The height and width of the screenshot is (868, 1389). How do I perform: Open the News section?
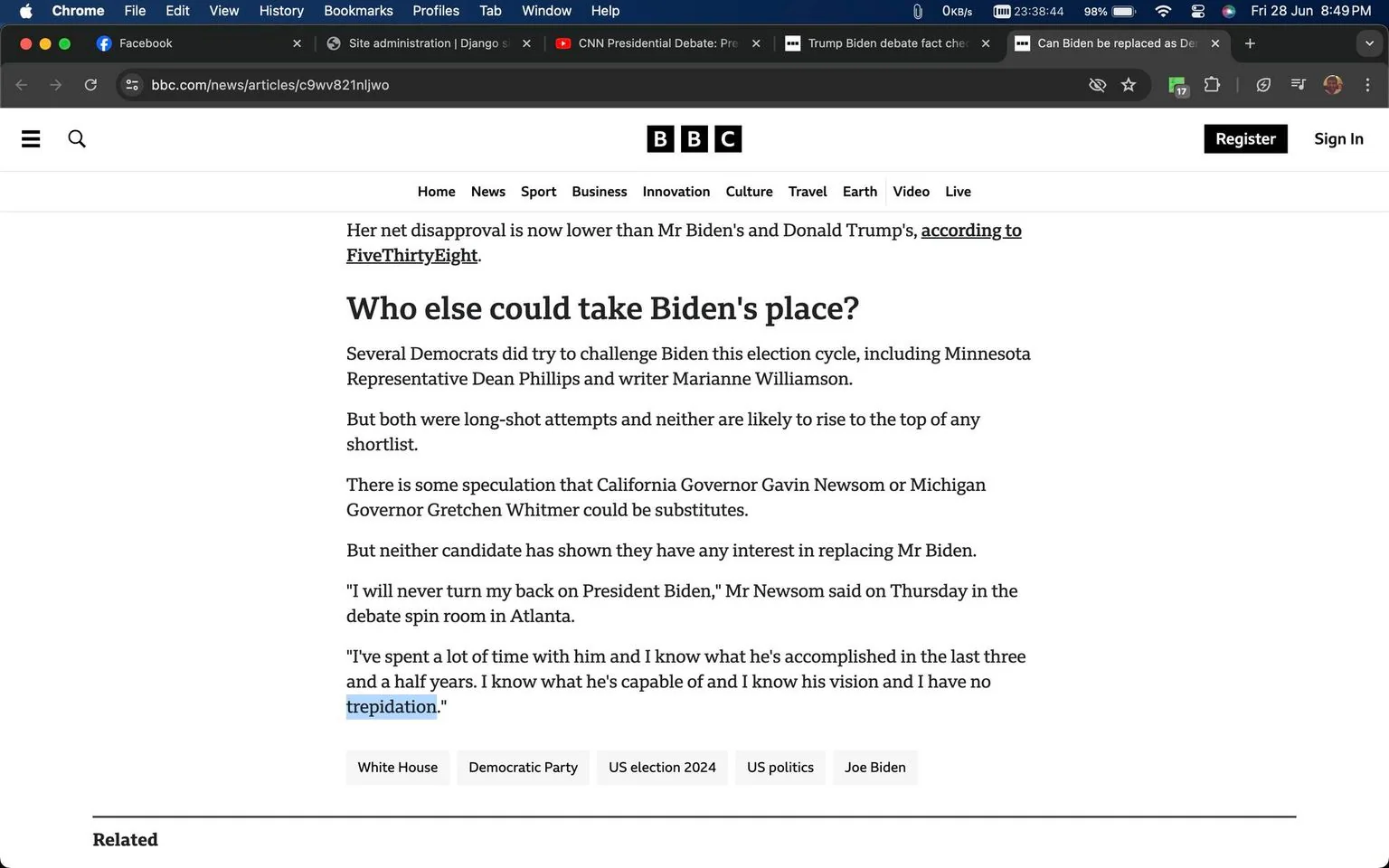coord(487,192)
